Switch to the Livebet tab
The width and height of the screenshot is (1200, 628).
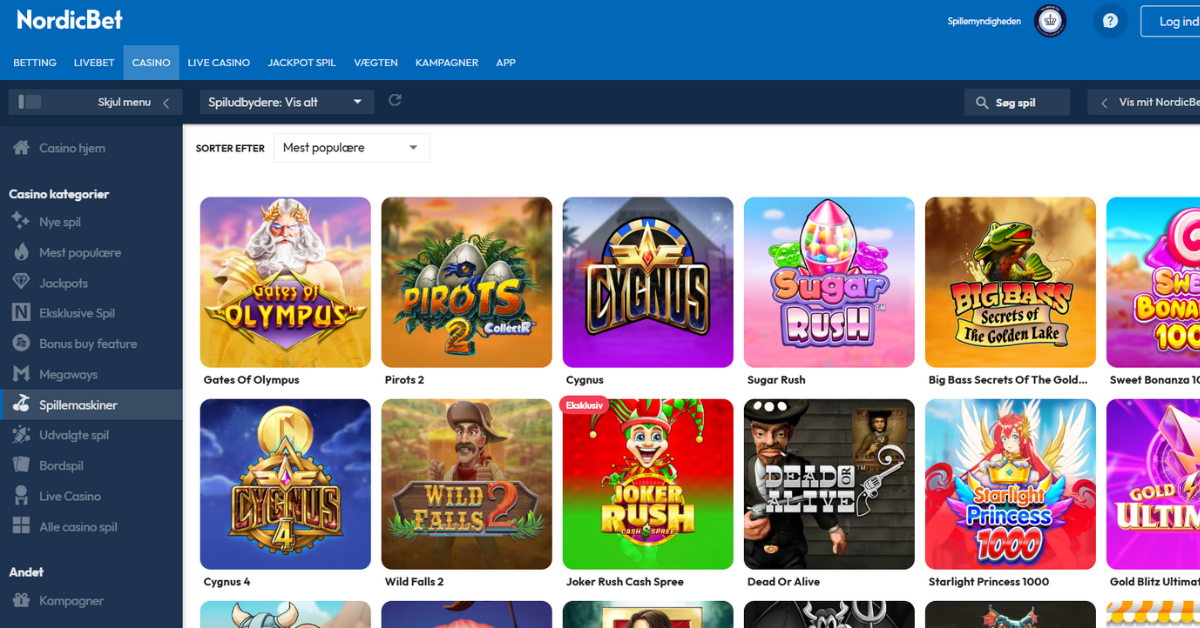point(94,63)
